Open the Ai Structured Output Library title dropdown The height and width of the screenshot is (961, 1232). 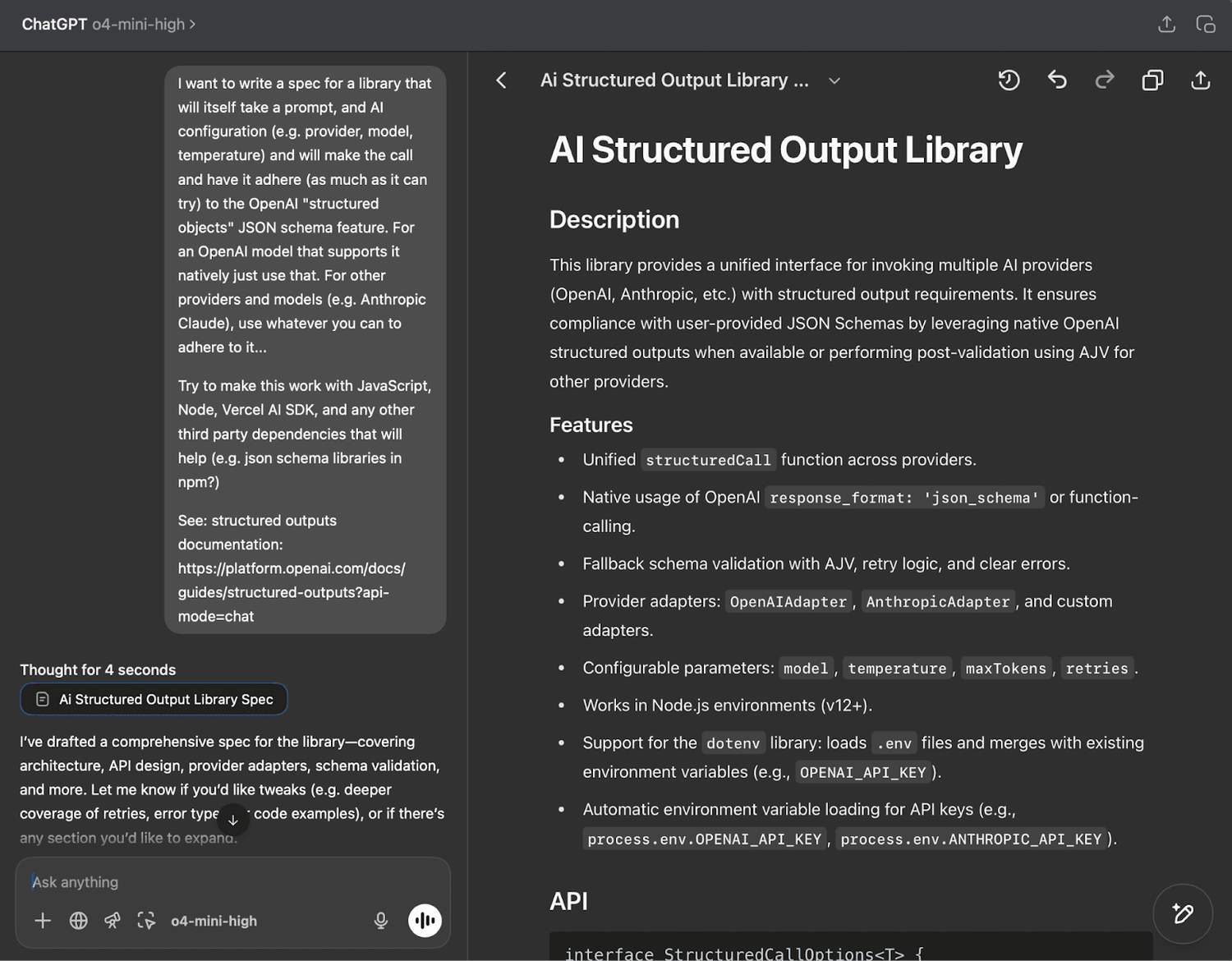click(x=834, y=80)
